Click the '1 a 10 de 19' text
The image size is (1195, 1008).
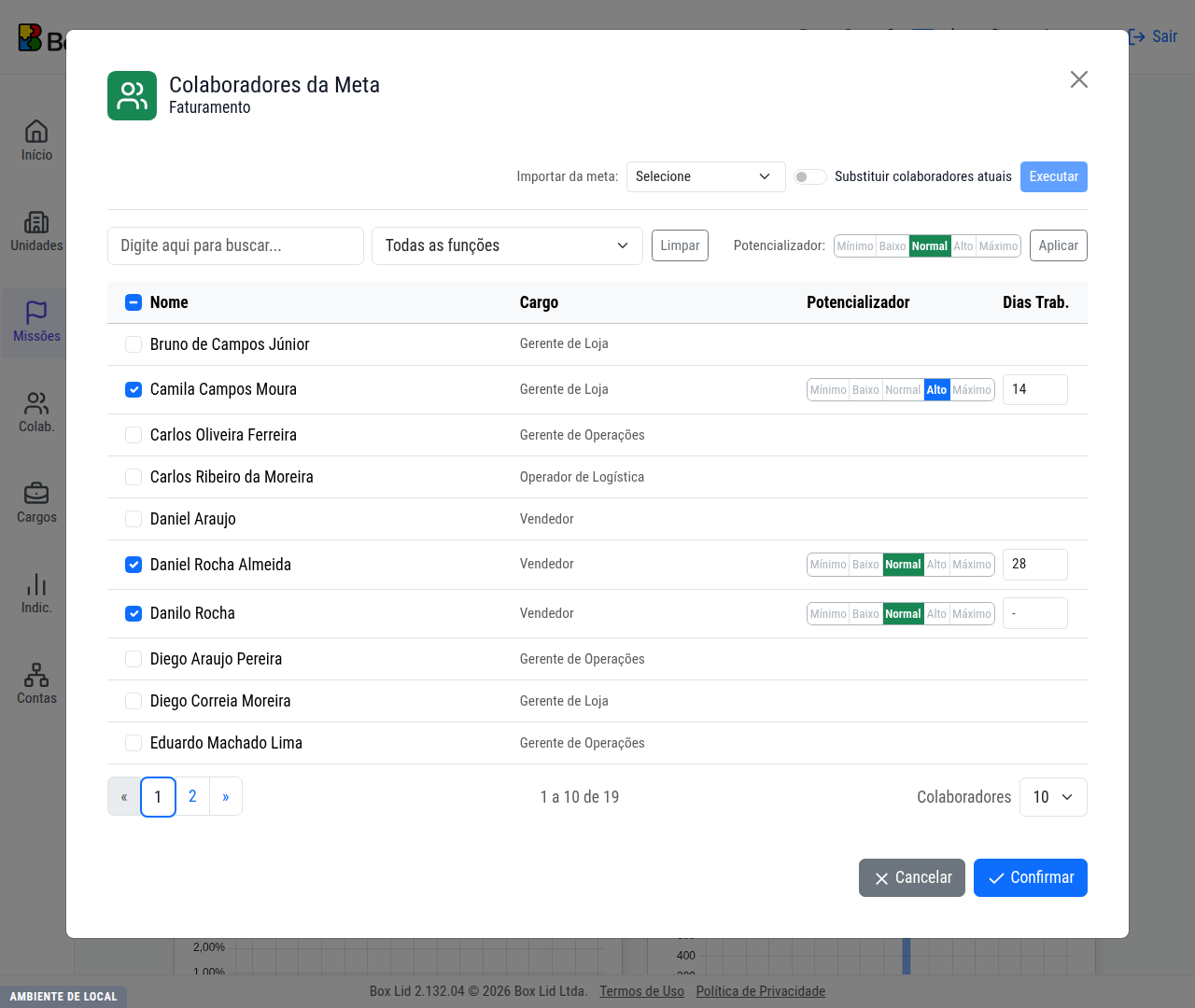click(x=580, y=797)
